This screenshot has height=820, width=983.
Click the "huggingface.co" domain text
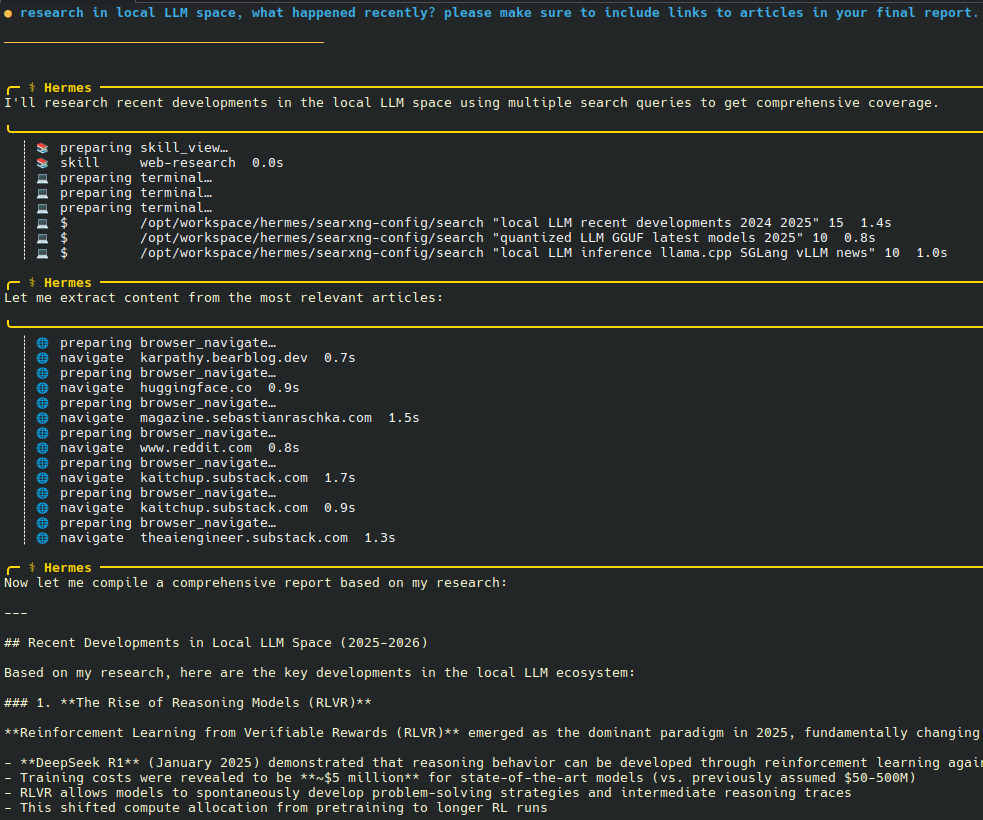click(x=196, y=388)
